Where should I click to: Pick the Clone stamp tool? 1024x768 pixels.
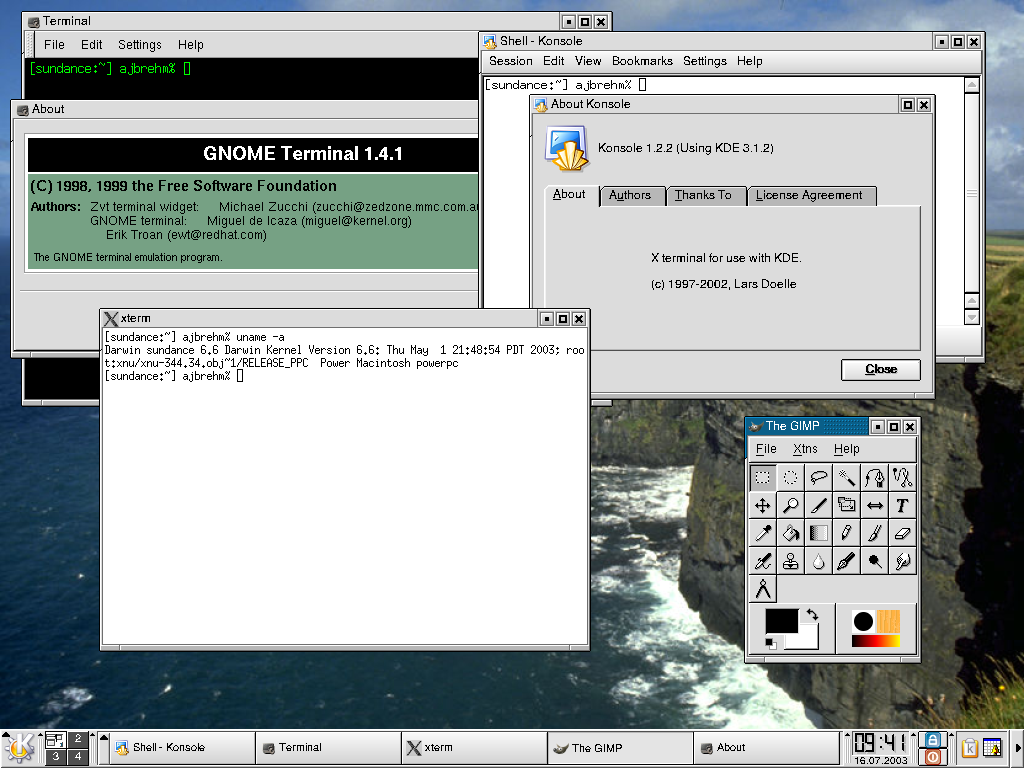(791, 562)
